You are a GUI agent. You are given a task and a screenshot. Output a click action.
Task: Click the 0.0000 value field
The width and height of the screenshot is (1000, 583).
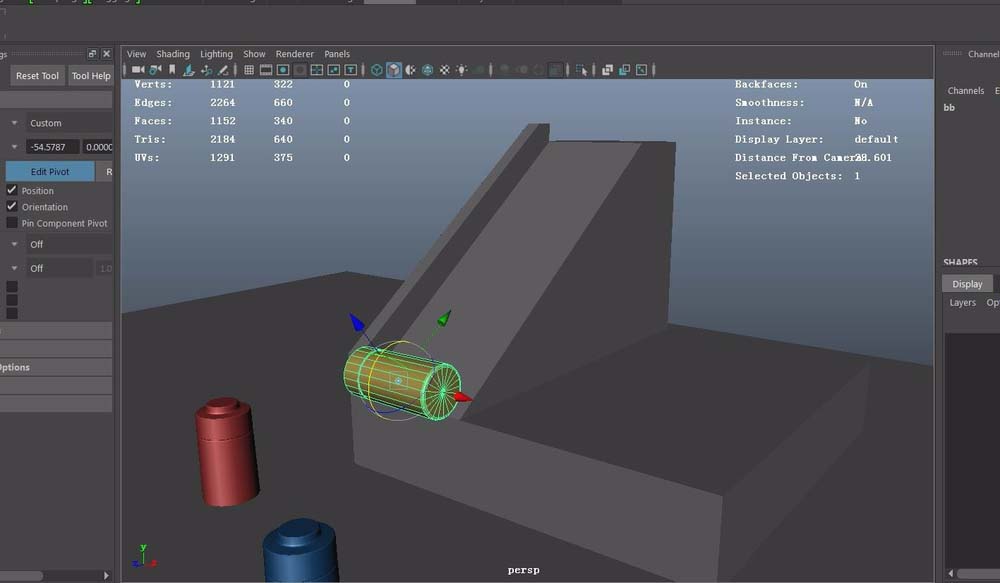[x=98, y=147]
